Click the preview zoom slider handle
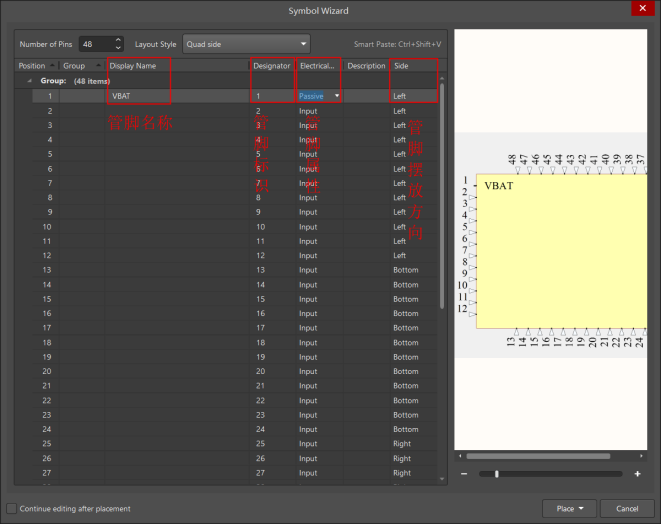The width and height of the screenshot is (662, 524). 496,474
